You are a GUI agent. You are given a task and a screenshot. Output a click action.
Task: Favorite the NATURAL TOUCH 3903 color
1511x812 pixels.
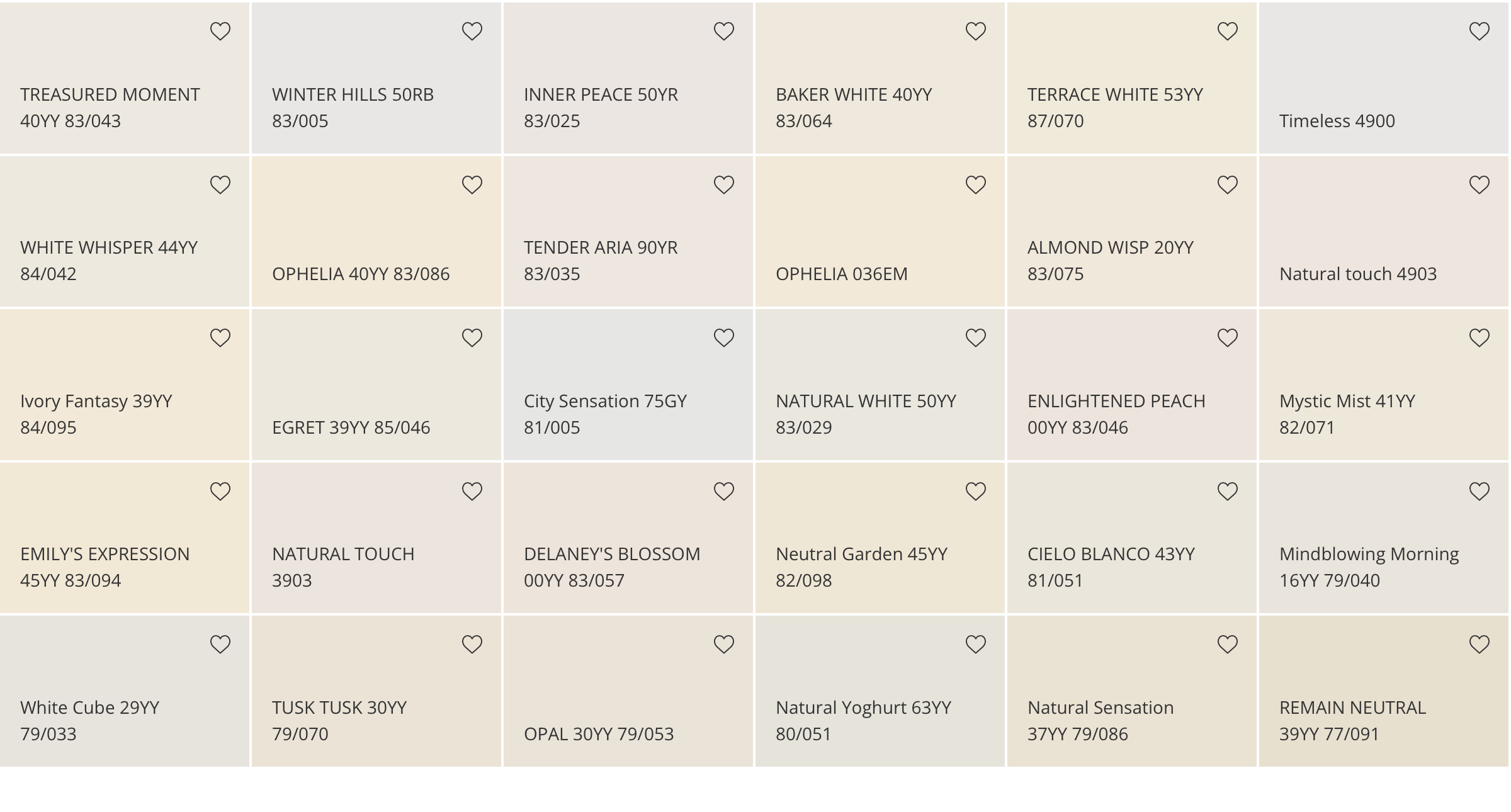[472, 491]
